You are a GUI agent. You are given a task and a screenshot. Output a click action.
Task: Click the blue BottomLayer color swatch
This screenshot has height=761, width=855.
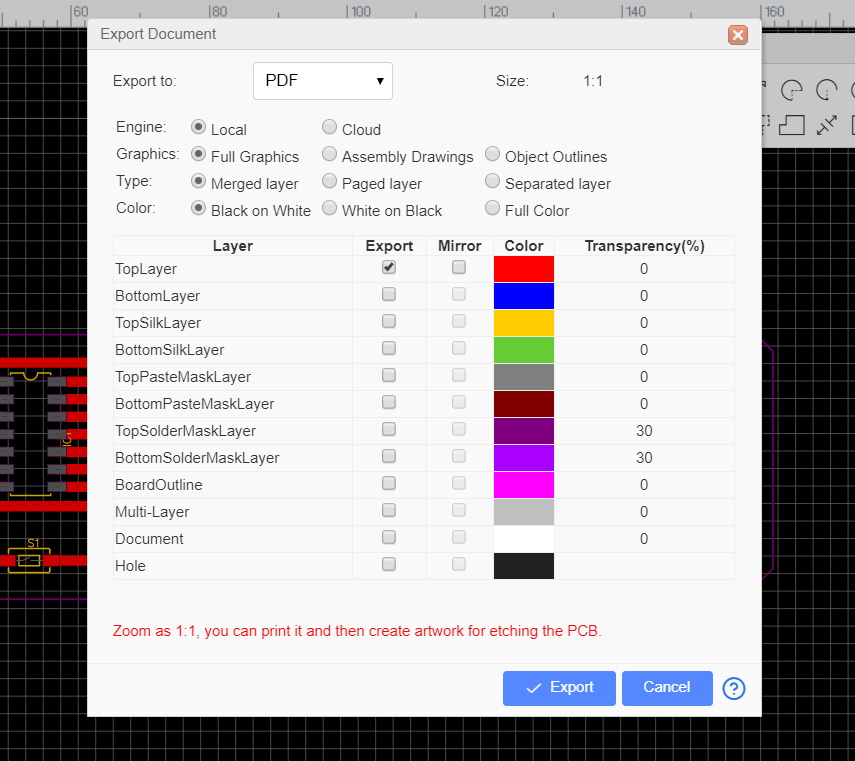tap(524, 296)
